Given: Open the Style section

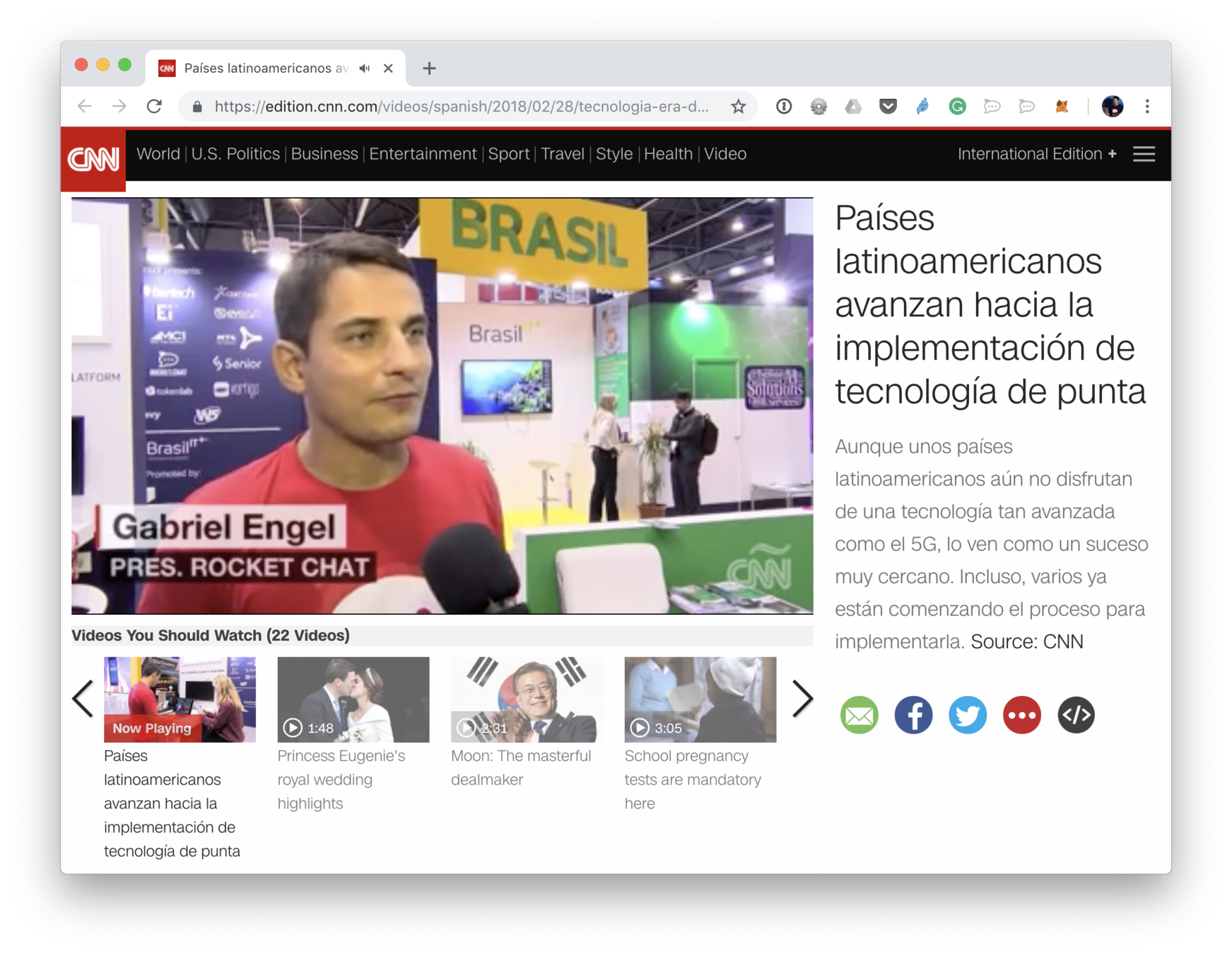Looking at the screenshot, I should [614, 154].
